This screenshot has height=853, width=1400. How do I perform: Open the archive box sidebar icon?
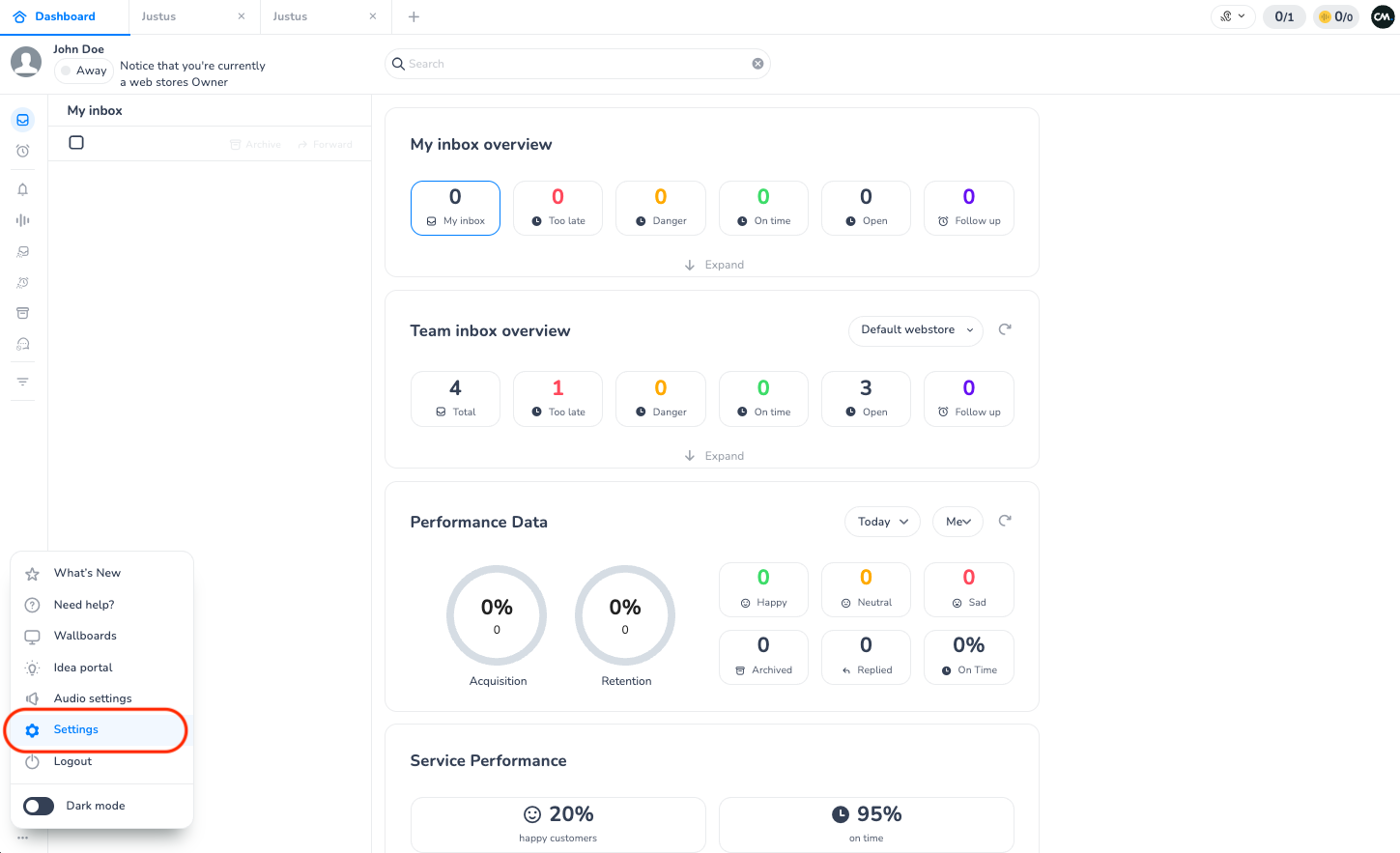click(x=23, y=313)
